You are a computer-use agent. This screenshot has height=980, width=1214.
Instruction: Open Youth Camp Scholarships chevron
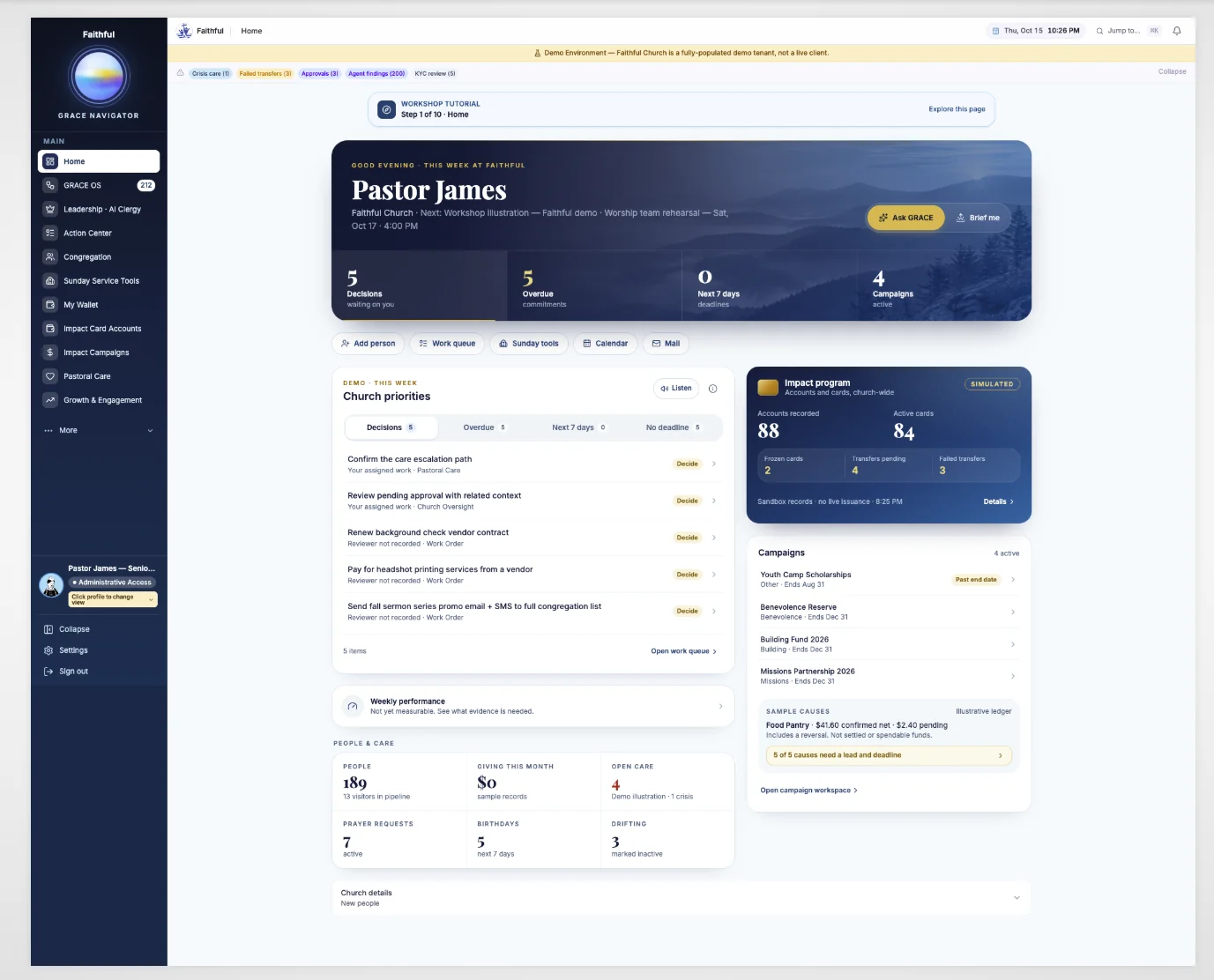click(x=1012, y=579)
